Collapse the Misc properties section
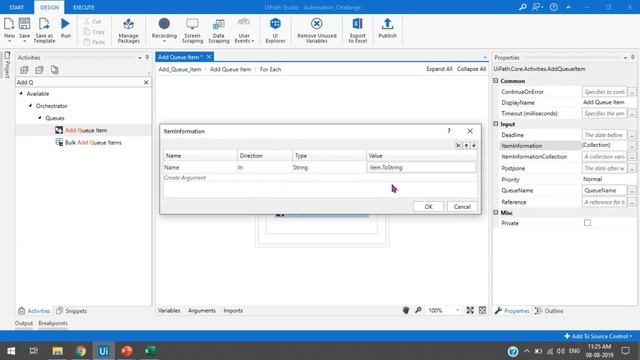The image size is (640, 360). 496,212
